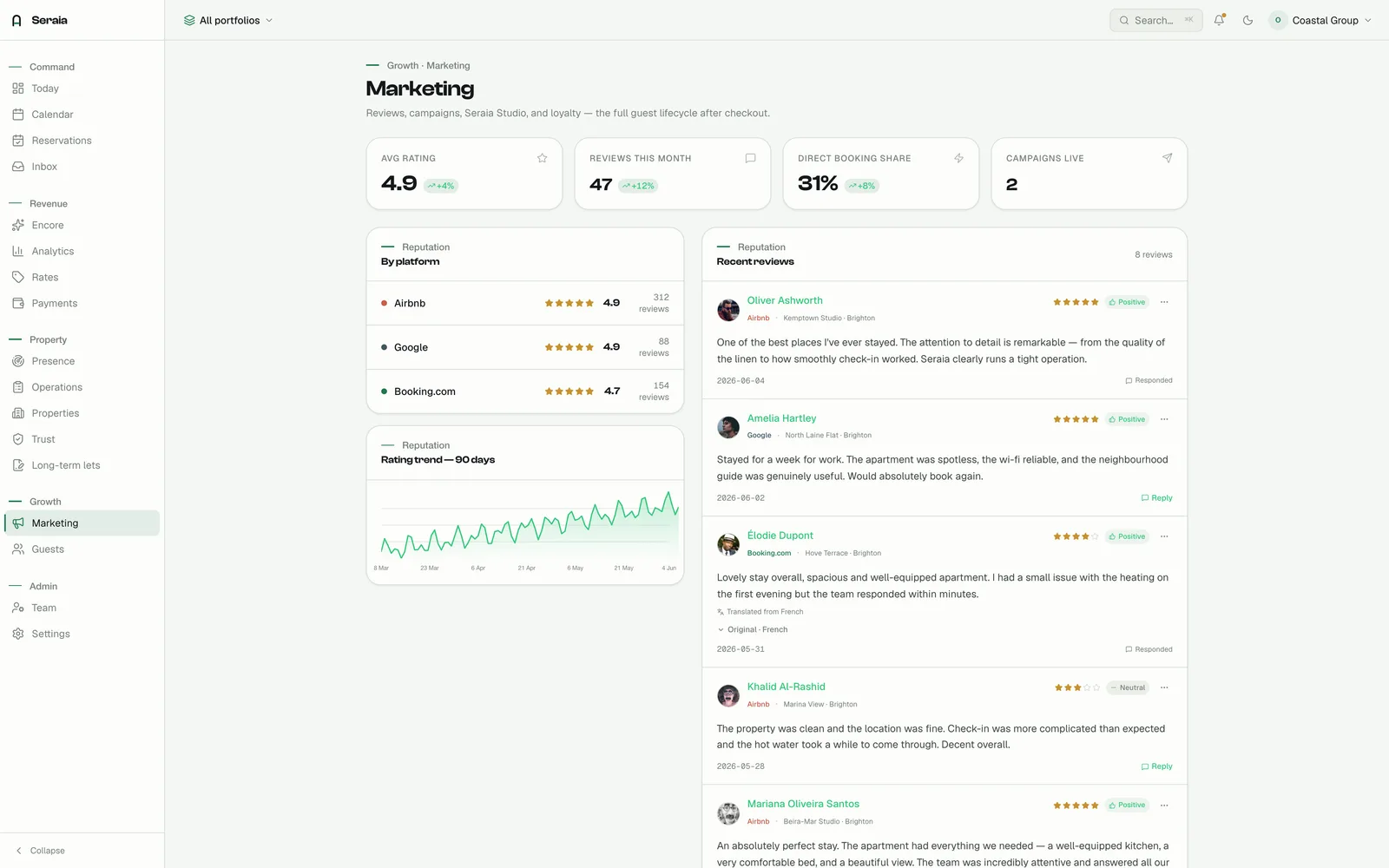Image resolution: width=1389 pixels, height=868 pixels.
Task: Open more options for Khalid Al-Rashid's review
Action: 1164,687
